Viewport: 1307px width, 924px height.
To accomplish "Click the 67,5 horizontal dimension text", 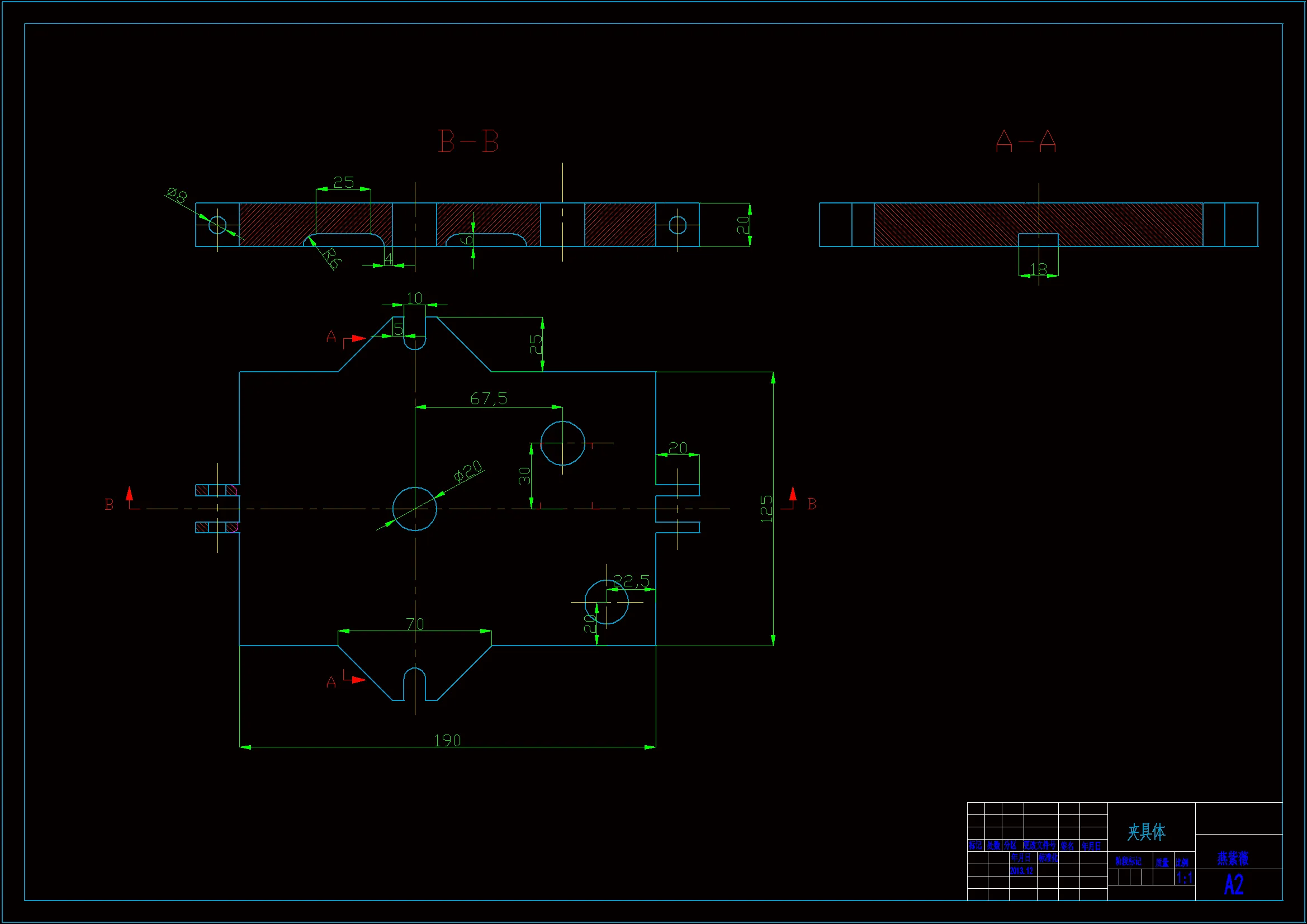I will pos(489,399).
